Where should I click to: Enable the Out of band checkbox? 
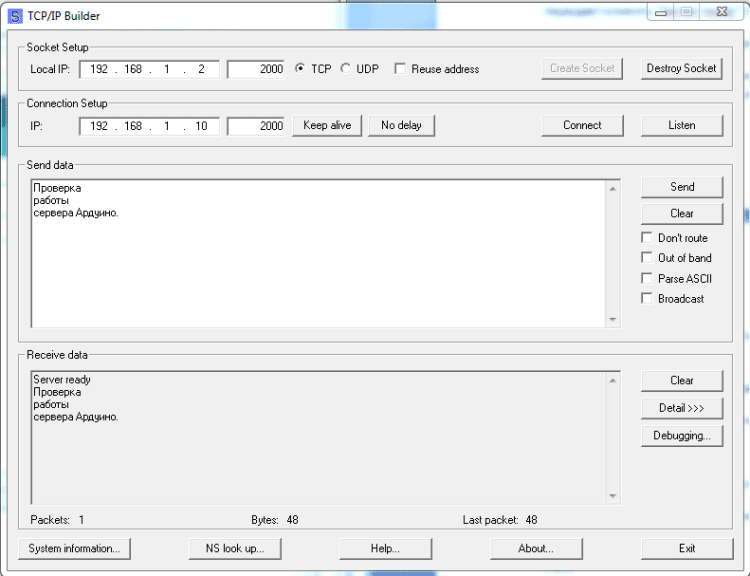647,257
